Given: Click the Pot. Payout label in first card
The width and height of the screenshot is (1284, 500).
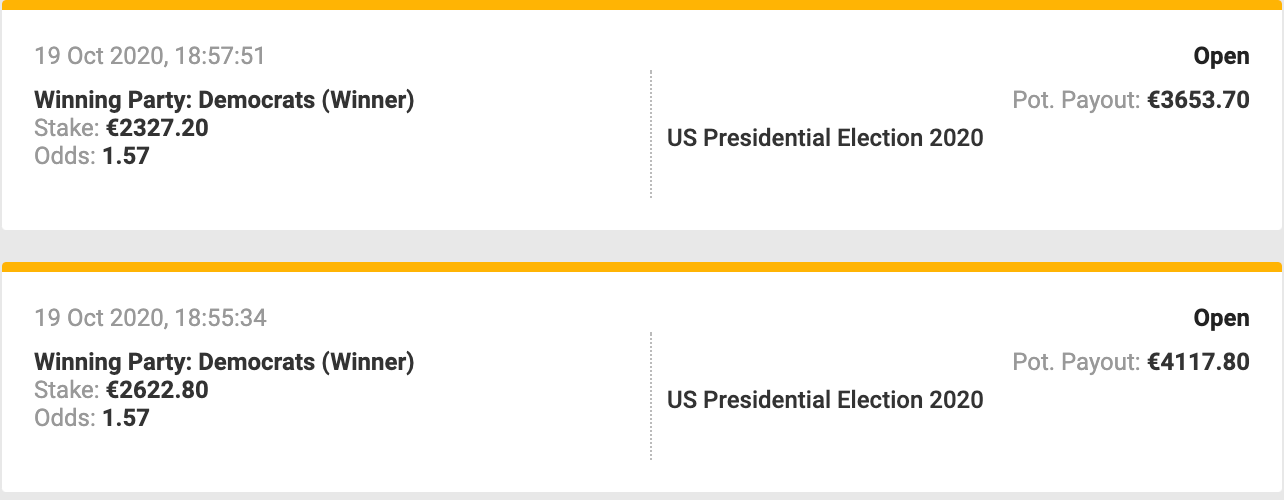Looking at the screenshot, I should point(1077,100).
